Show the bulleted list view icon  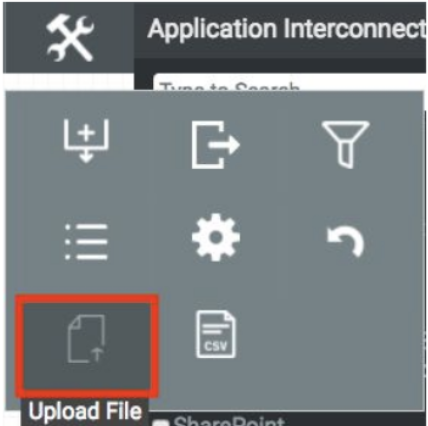86,242
